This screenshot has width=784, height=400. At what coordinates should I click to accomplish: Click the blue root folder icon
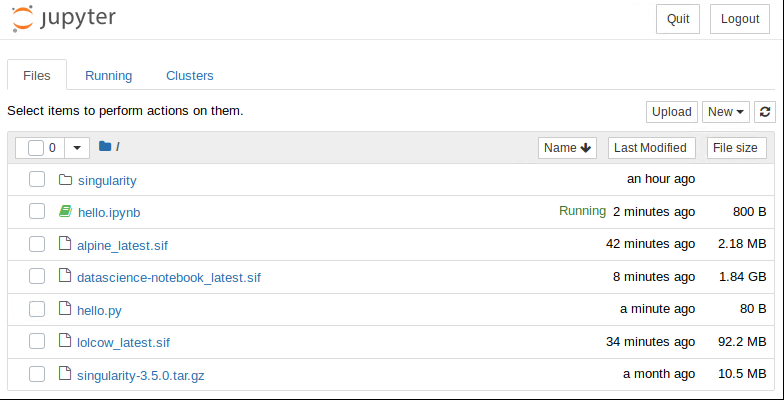point(105,146)
